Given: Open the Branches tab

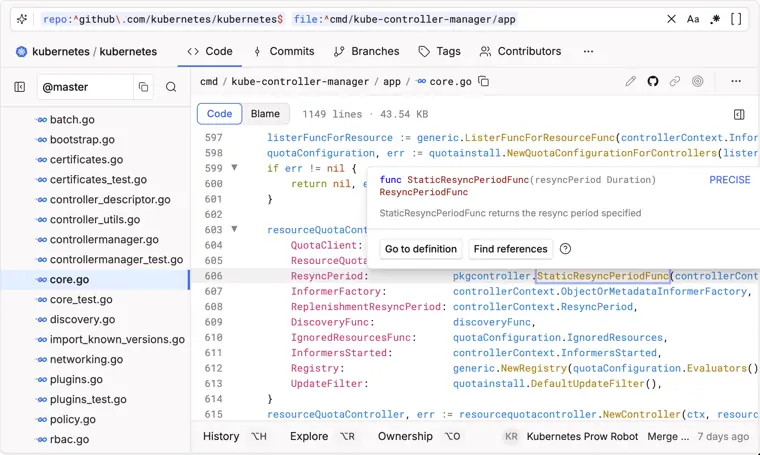Looking at the screenshot, I should (x=366, y=51).
